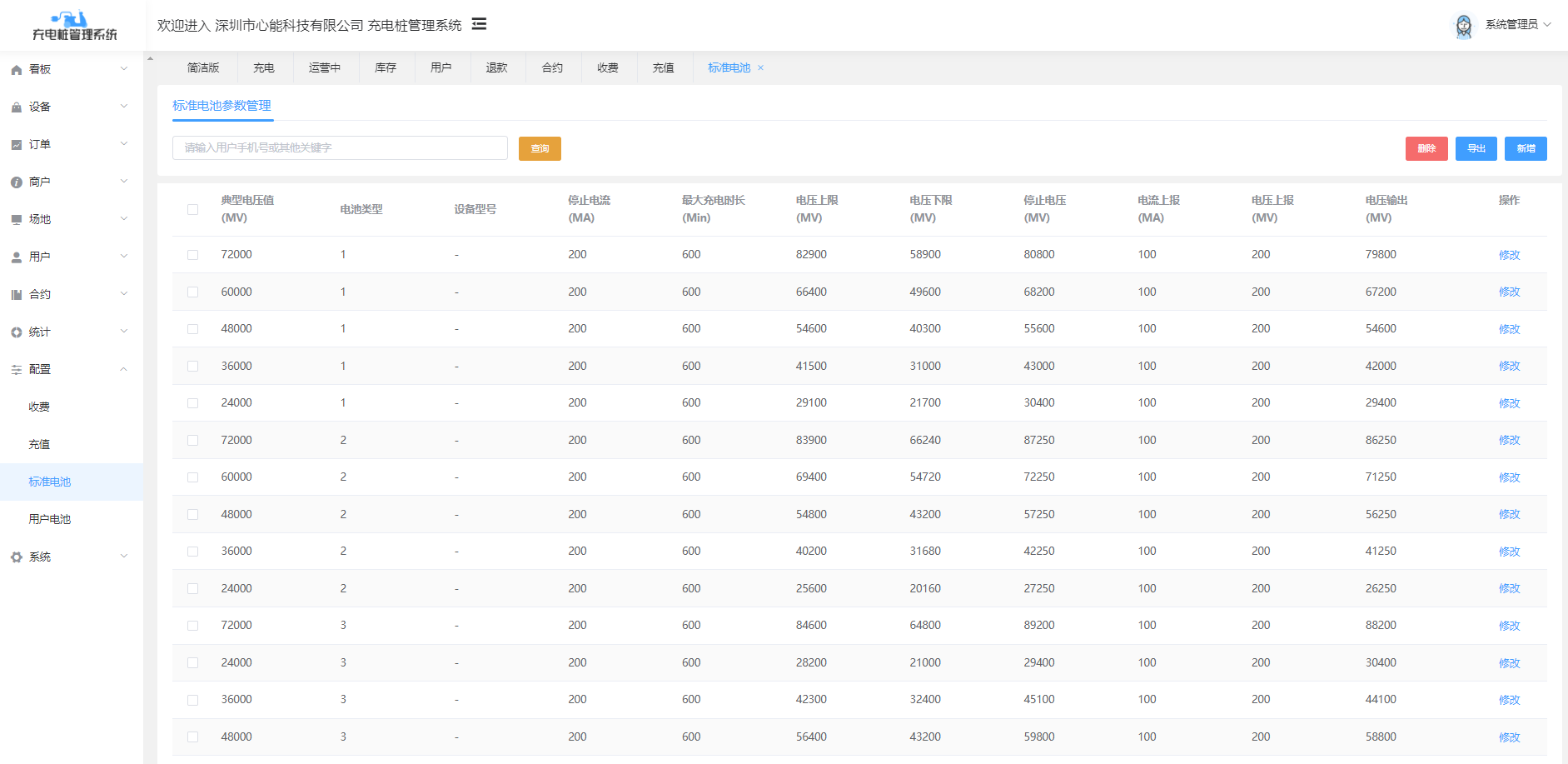Image resolution: width=1568 pixels, height=764 pixels.
Task: Expand the 场地 menu chevron
Action: (x=124, y=219)
